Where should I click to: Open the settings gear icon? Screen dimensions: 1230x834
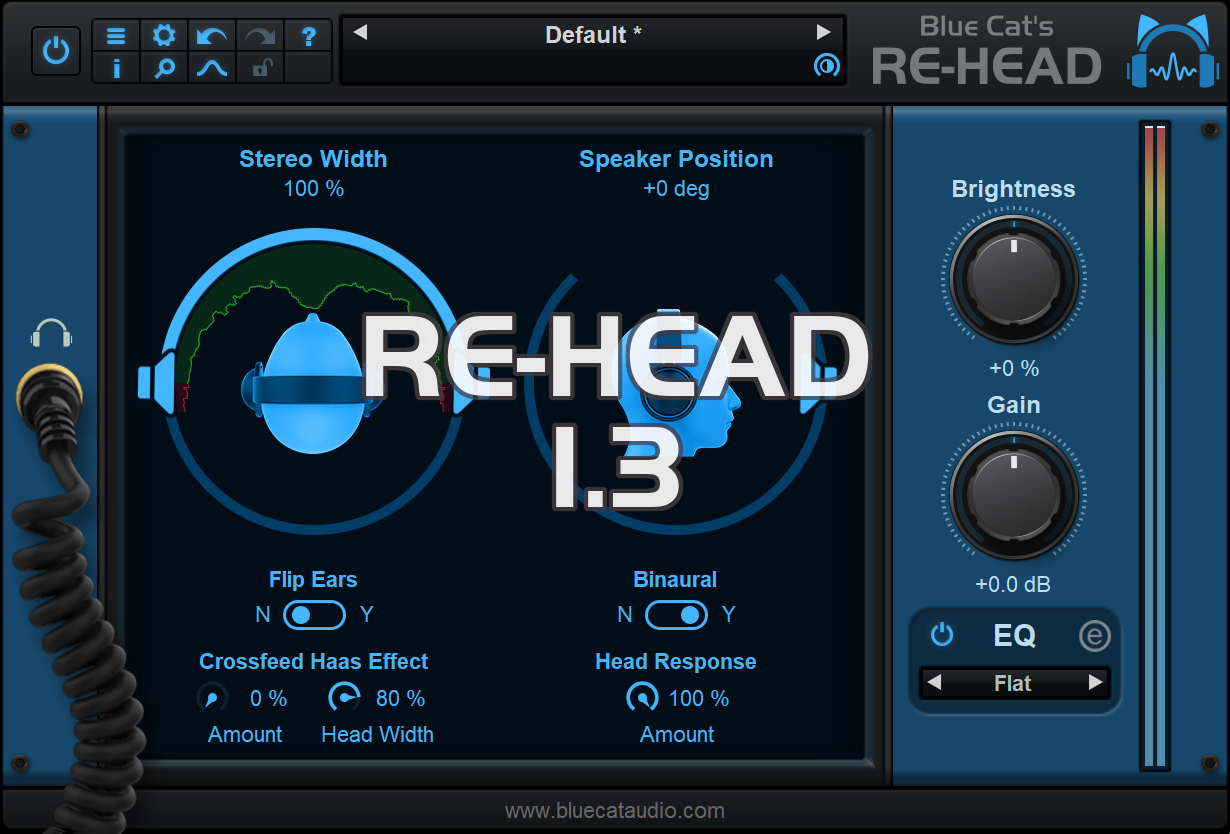[x=164, y=36]
